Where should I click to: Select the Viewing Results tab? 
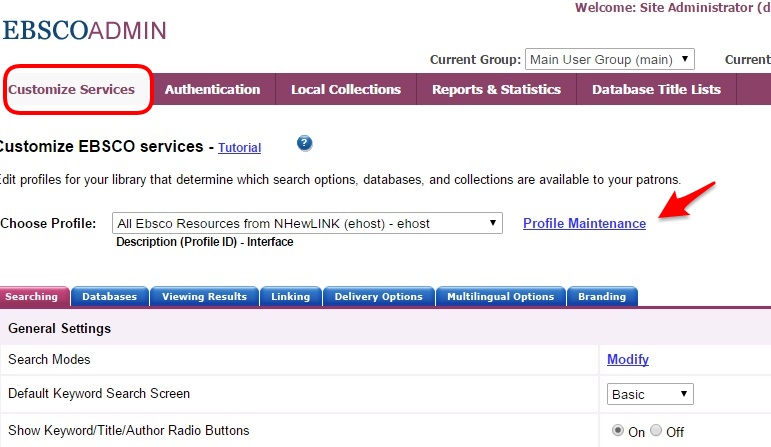click(205, 297)
